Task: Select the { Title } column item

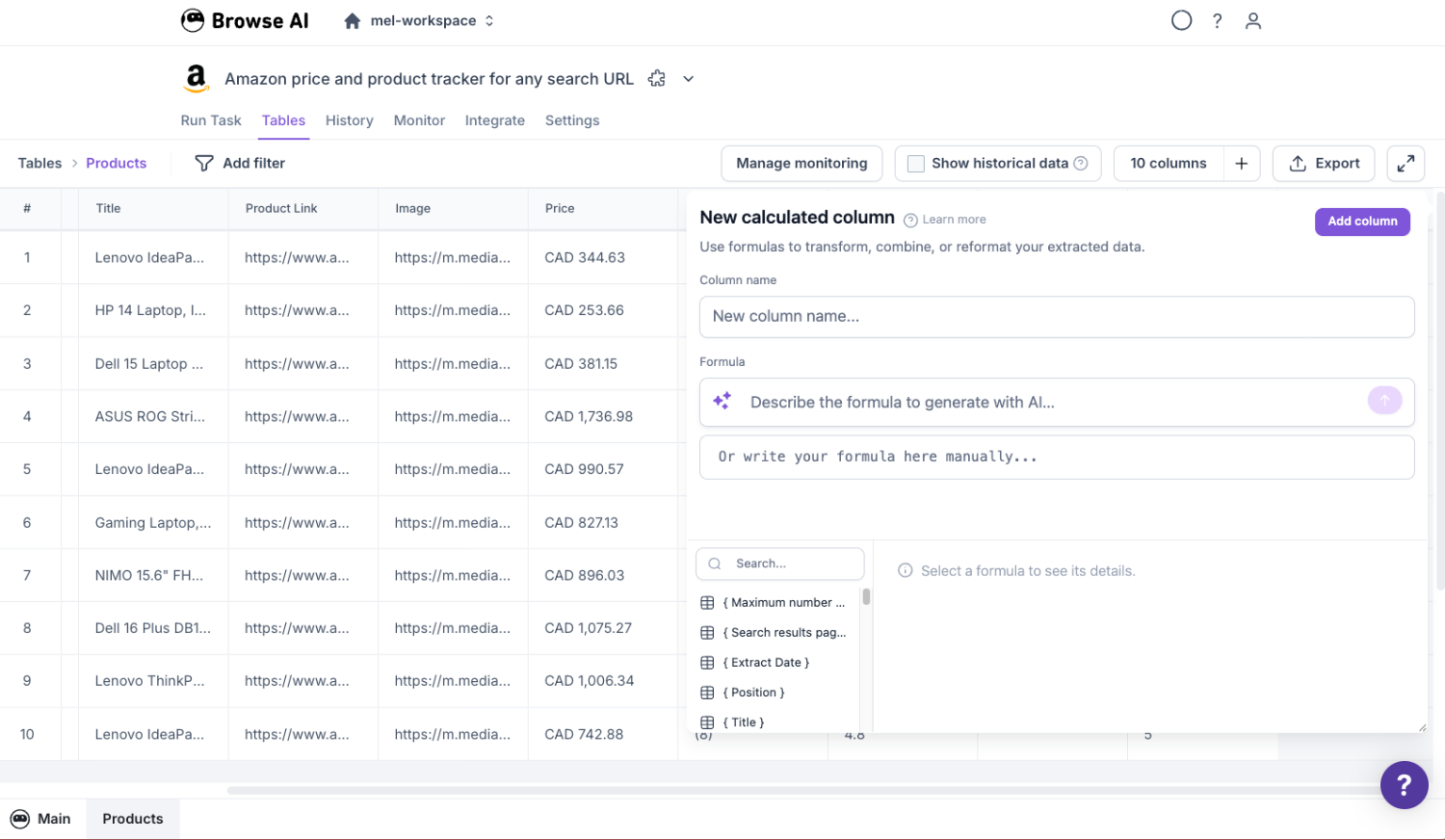Action: 775,722
